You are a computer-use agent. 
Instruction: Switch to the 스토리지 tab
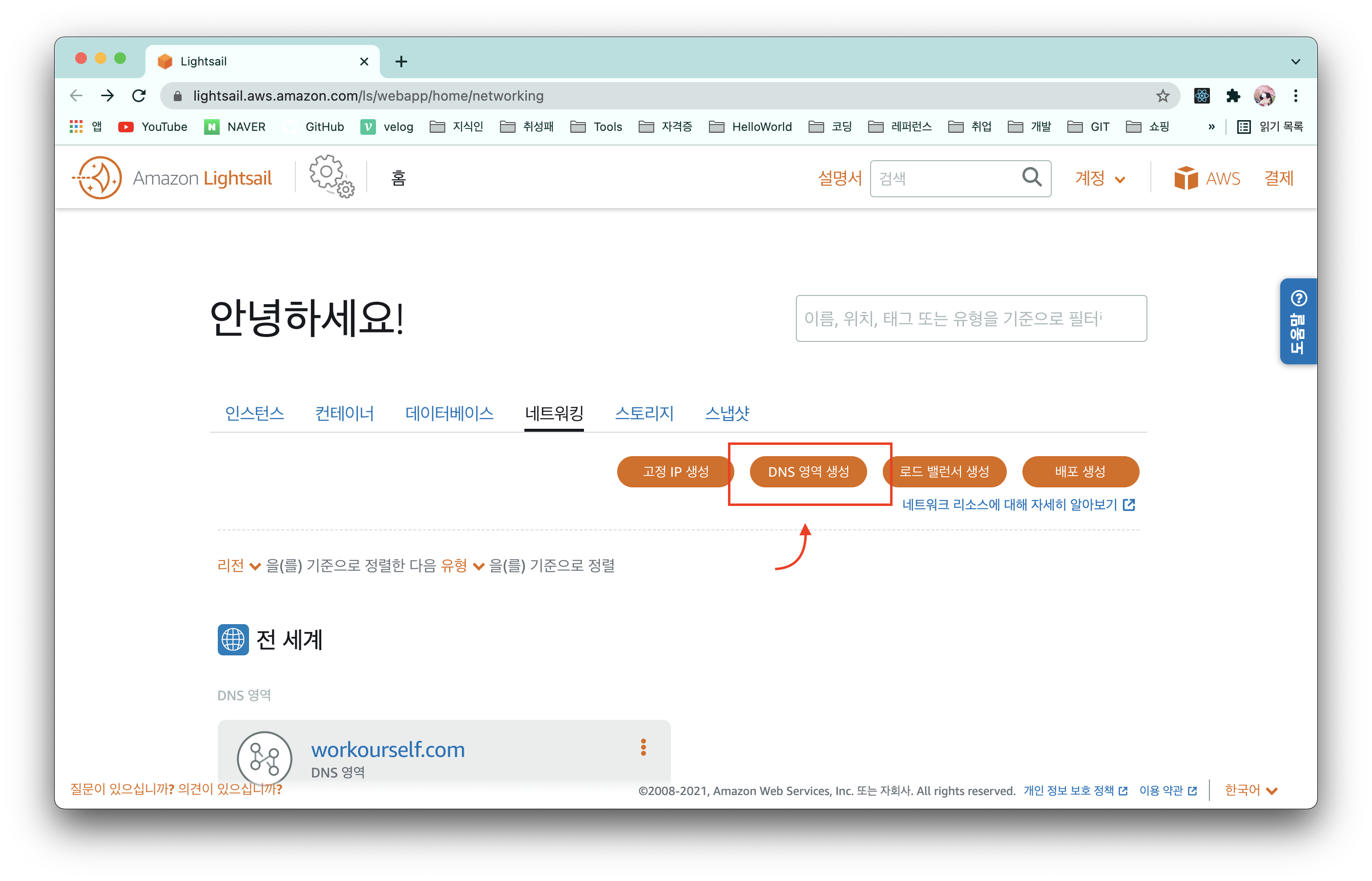[644, 413]
